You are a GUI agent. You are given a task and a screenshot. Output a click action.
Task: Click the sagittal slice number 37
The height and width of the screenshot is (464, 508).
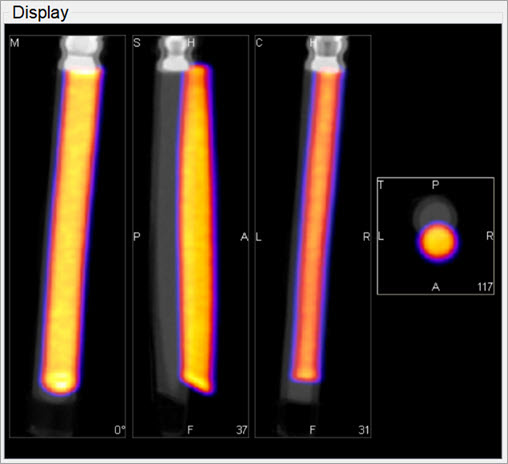242,430
